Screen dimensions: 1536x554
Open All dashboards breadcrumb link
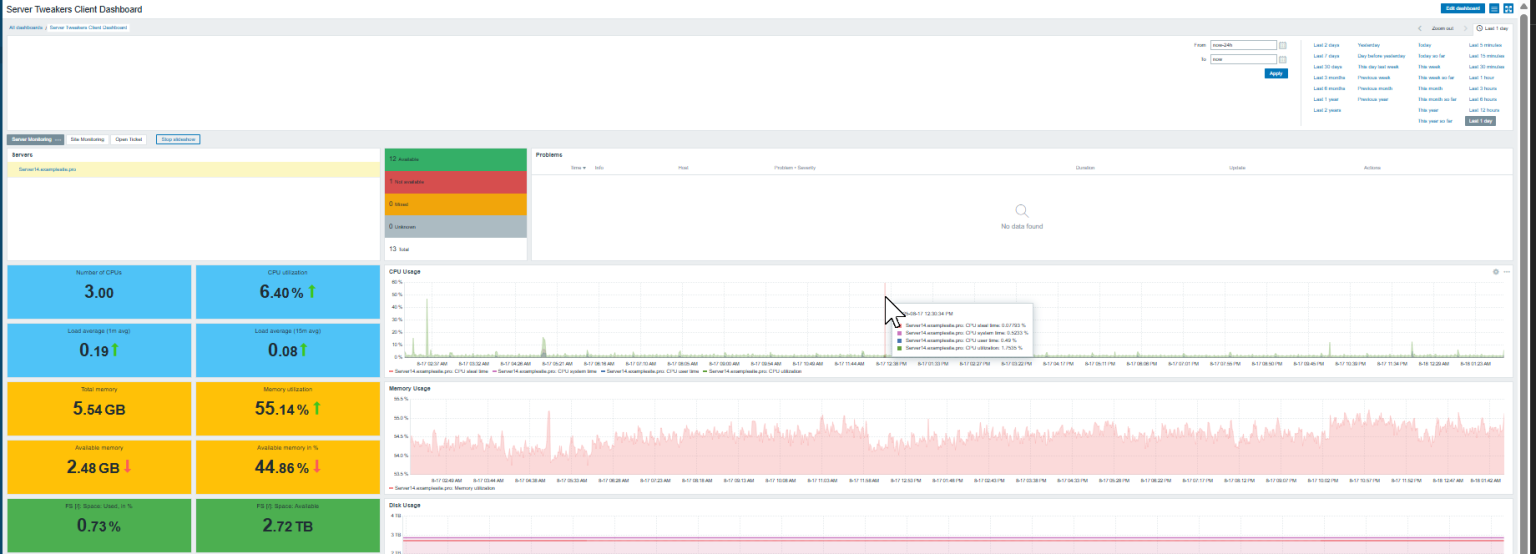point(26,28)
